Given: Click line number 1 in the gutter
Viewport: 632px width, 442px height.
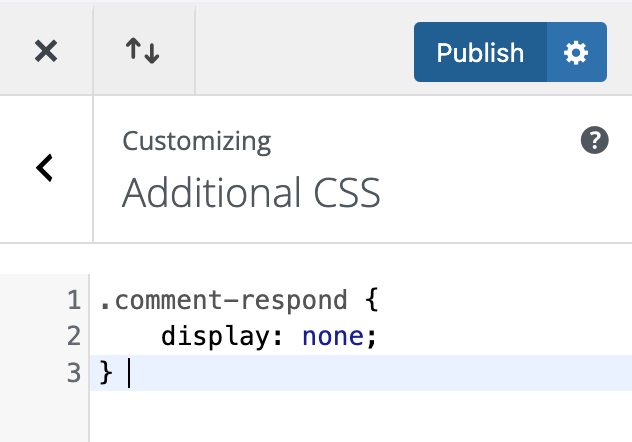Looking at the screenshot, I should point(73,300).
